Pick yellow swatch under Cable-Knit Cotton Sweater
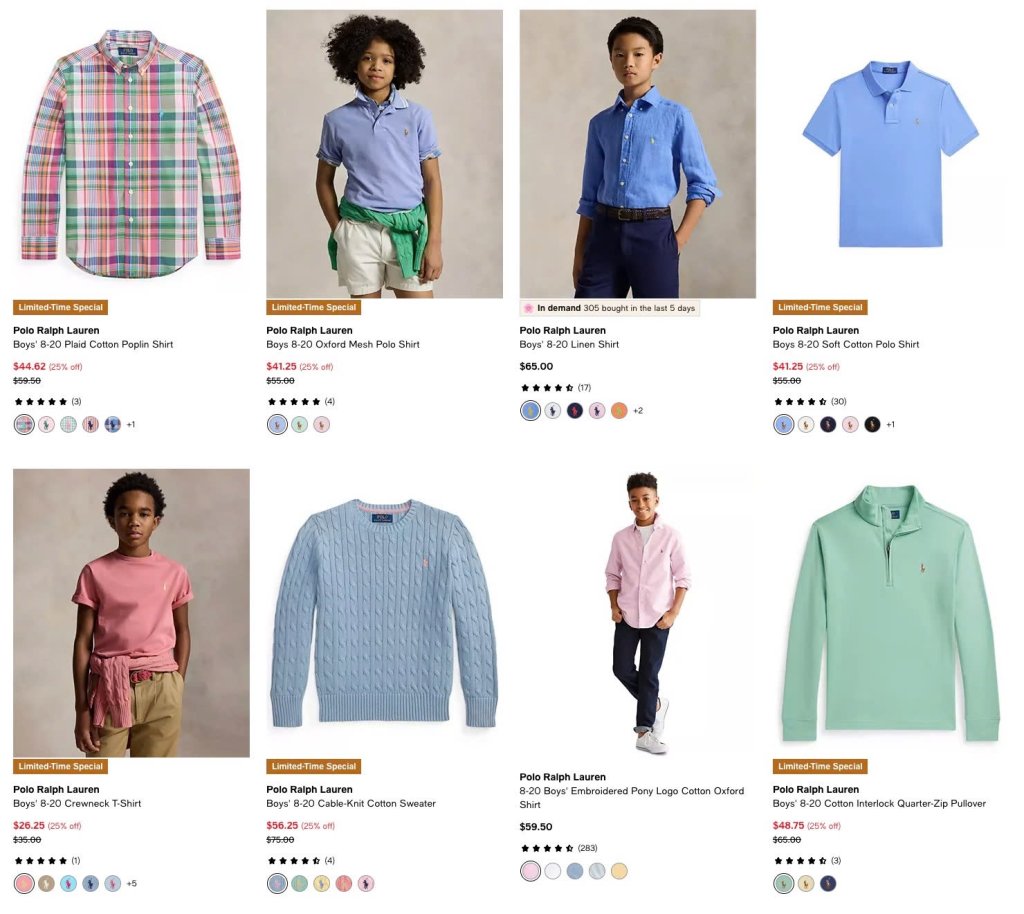The image size is (1024, 914). [x=321, y=883]
